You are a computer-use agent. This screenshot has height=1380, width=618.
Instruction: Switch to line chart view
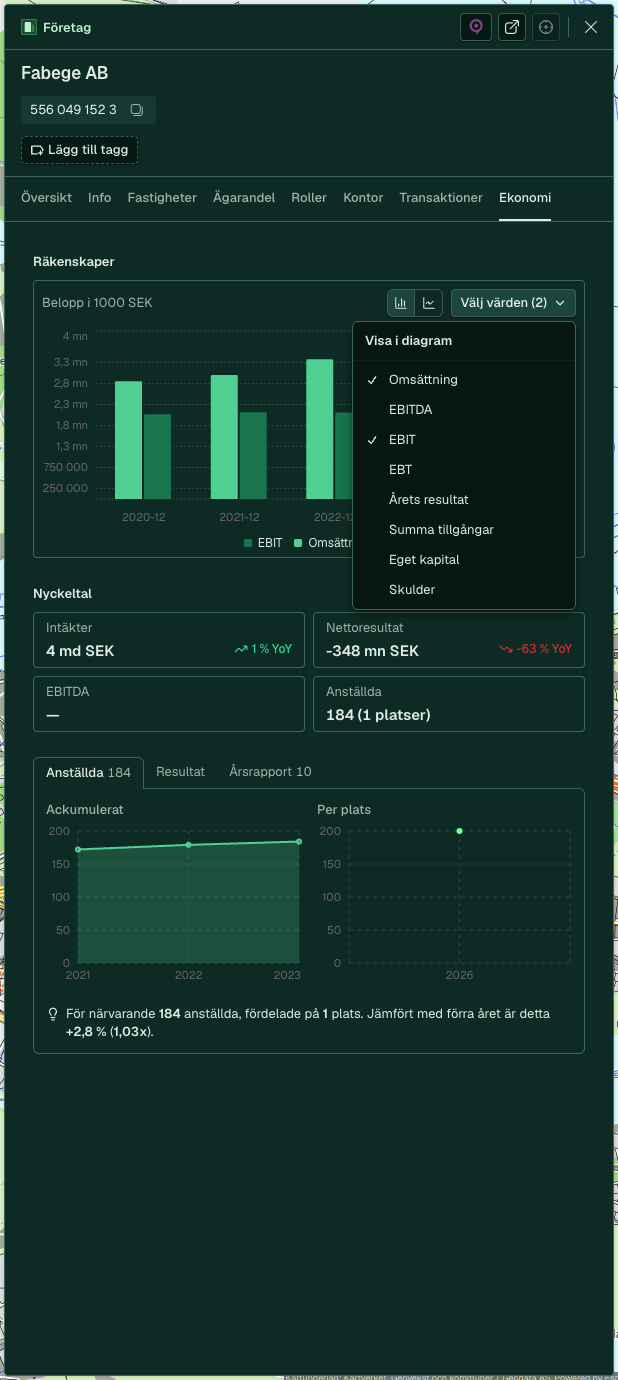pos(428,302)
